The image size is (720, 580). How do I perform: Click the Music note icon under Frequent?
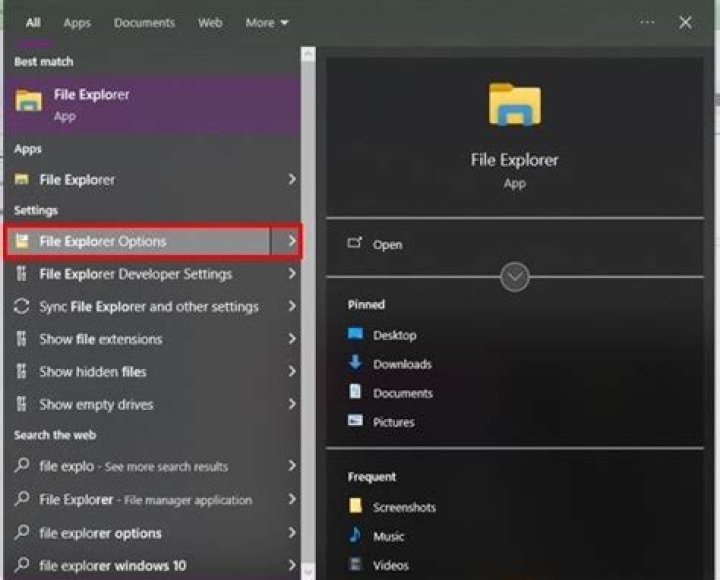(355, 535)
